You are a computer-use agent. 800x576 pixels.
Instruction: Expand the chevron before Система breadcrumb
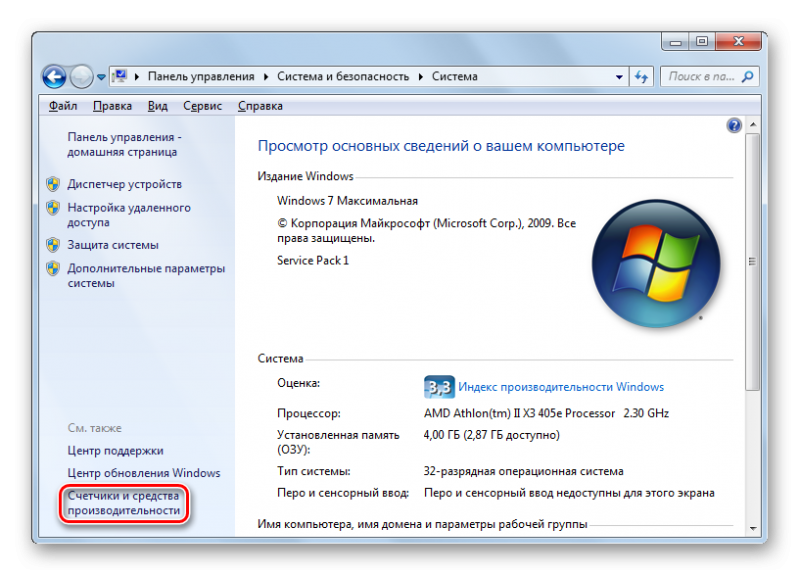421,77
